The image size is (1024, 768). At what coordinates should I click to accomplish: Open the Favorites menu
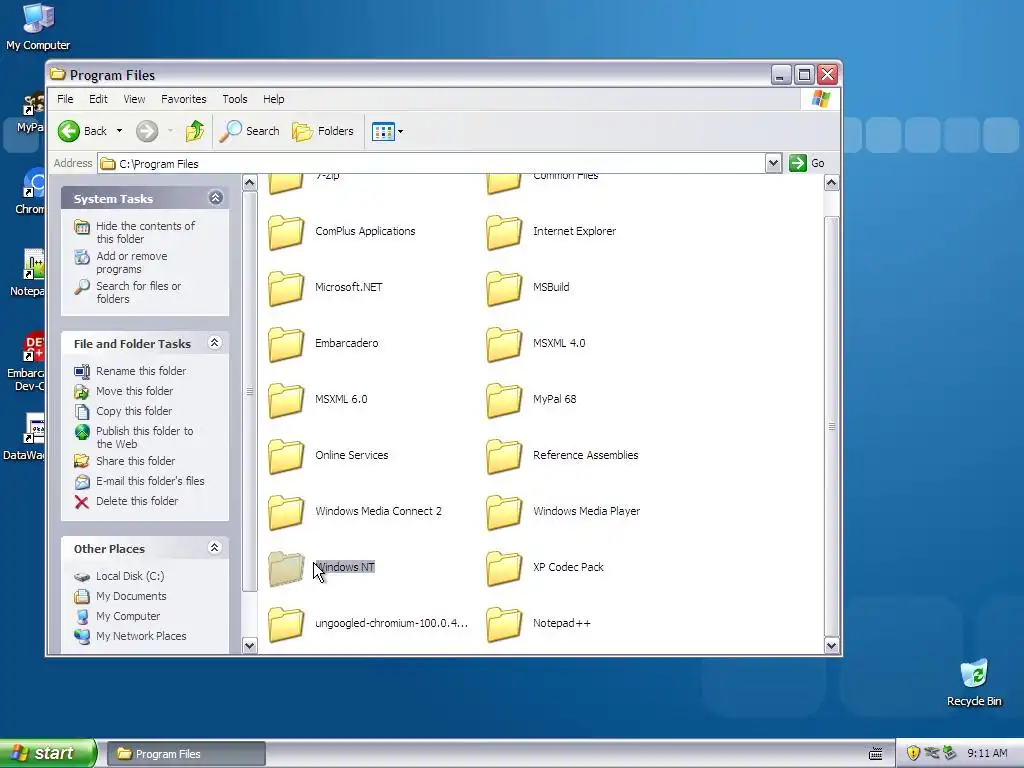(184, 99)
